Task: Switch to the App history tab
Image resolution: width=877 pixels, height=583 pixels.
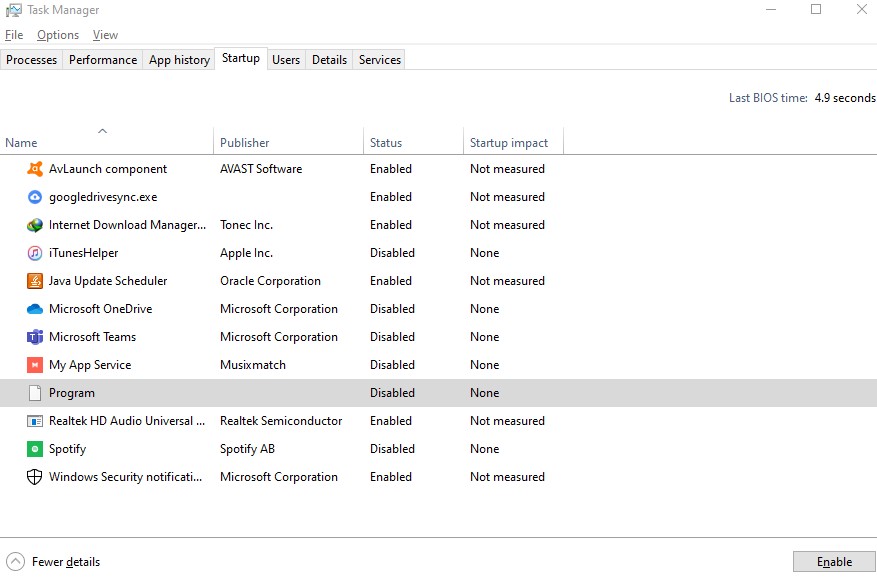Action: pyautogui.click(x=179, y=59)
